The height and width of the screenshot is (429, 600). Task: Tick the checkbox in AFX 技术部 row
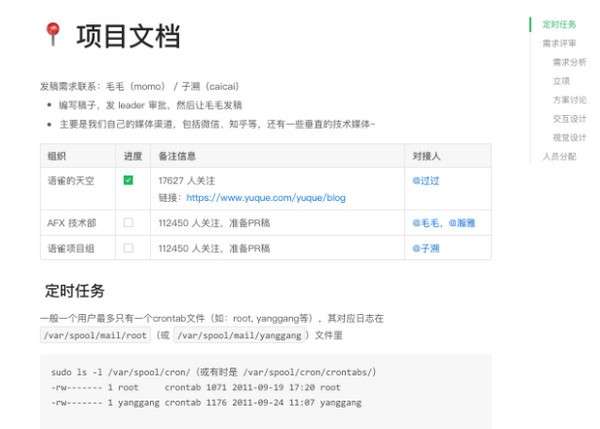coord(128,222)
